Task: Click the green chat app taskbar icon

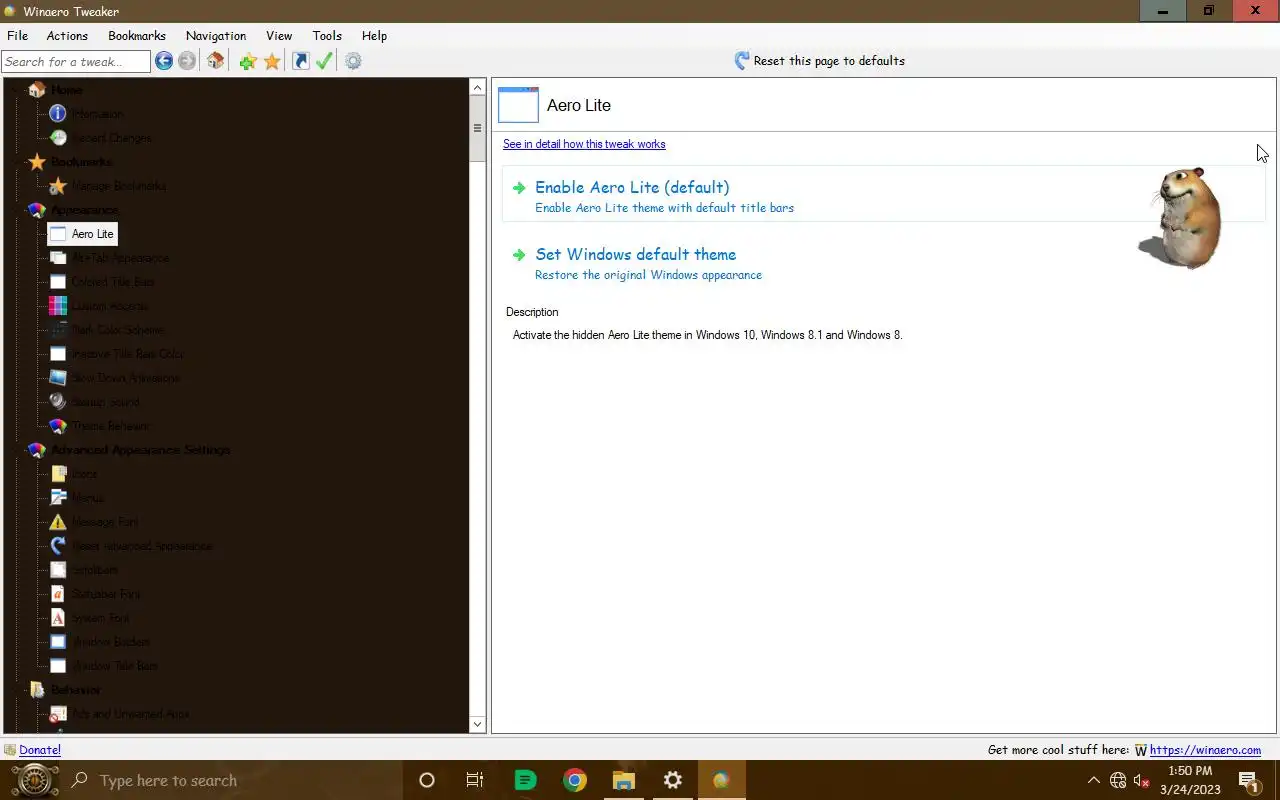Action: tap(525, 780)
